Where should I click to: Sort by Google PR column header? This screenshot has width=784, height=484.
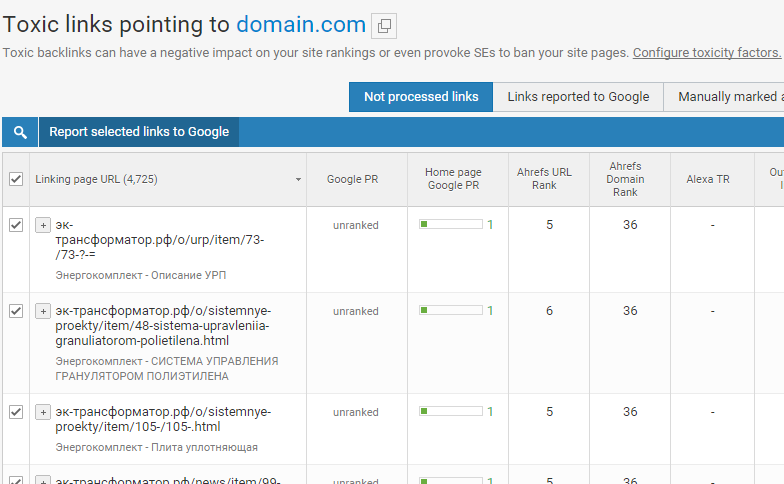click(x=352, y=179)
